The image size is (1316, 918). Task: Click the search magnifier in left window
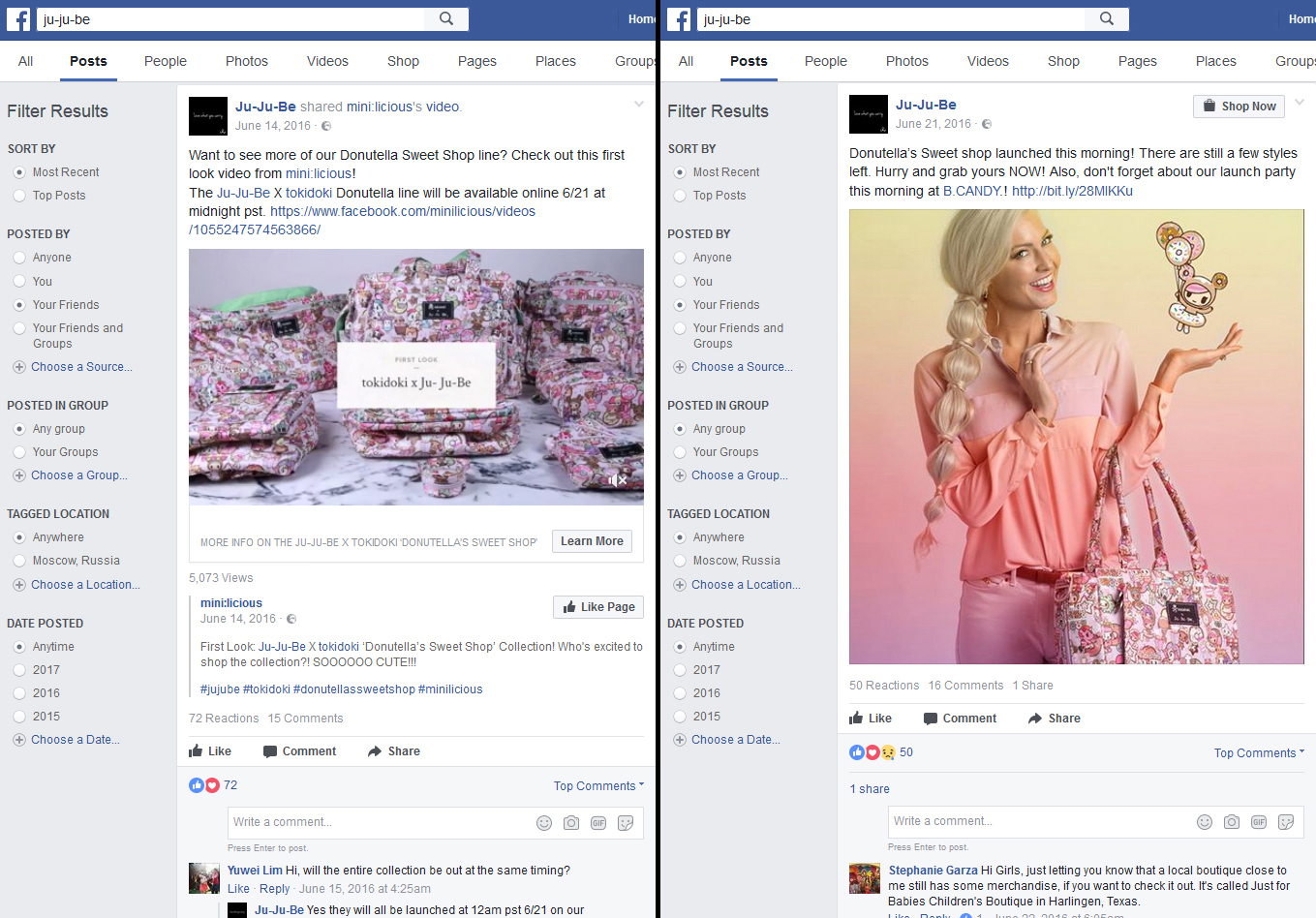pyautogui.click(x=446, y=18)
